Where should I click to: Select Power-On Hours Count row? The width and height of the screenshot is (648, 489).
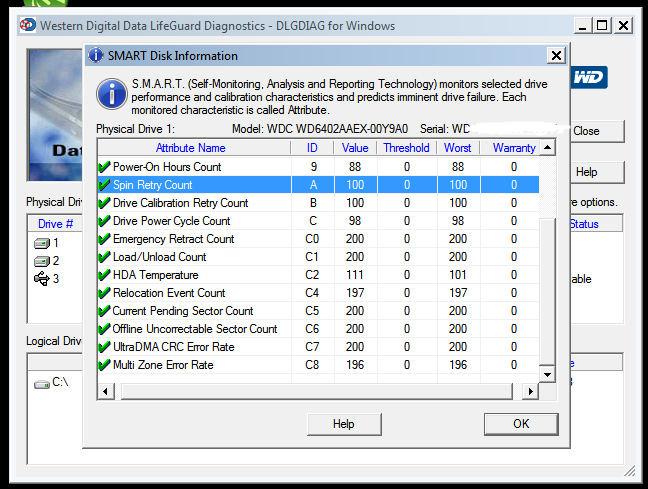(318, 167)
